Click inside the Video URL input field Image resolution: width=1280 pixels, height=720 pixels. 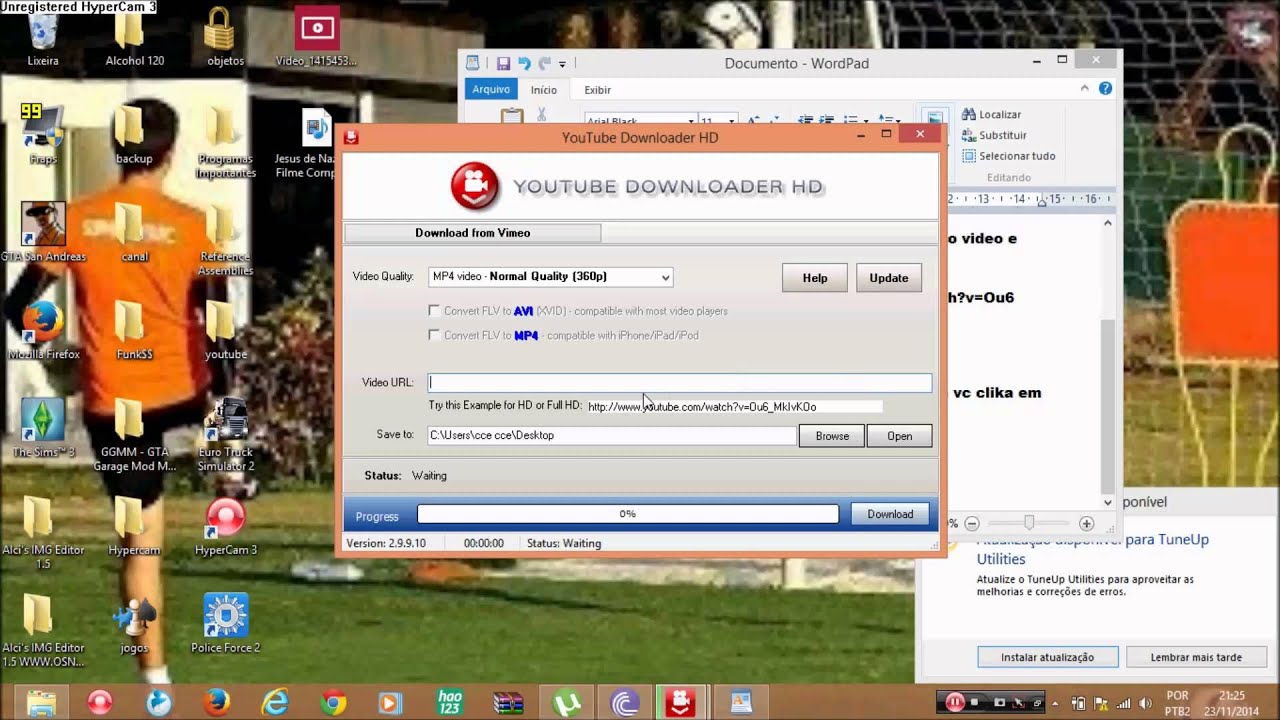pyautogui.click(x=680, y=382)
